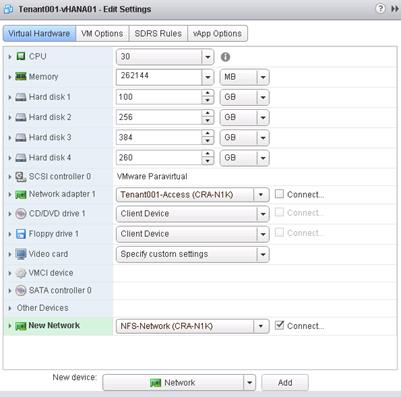
Task: Open the Memory size dropdown
Action: pos(208,77)
